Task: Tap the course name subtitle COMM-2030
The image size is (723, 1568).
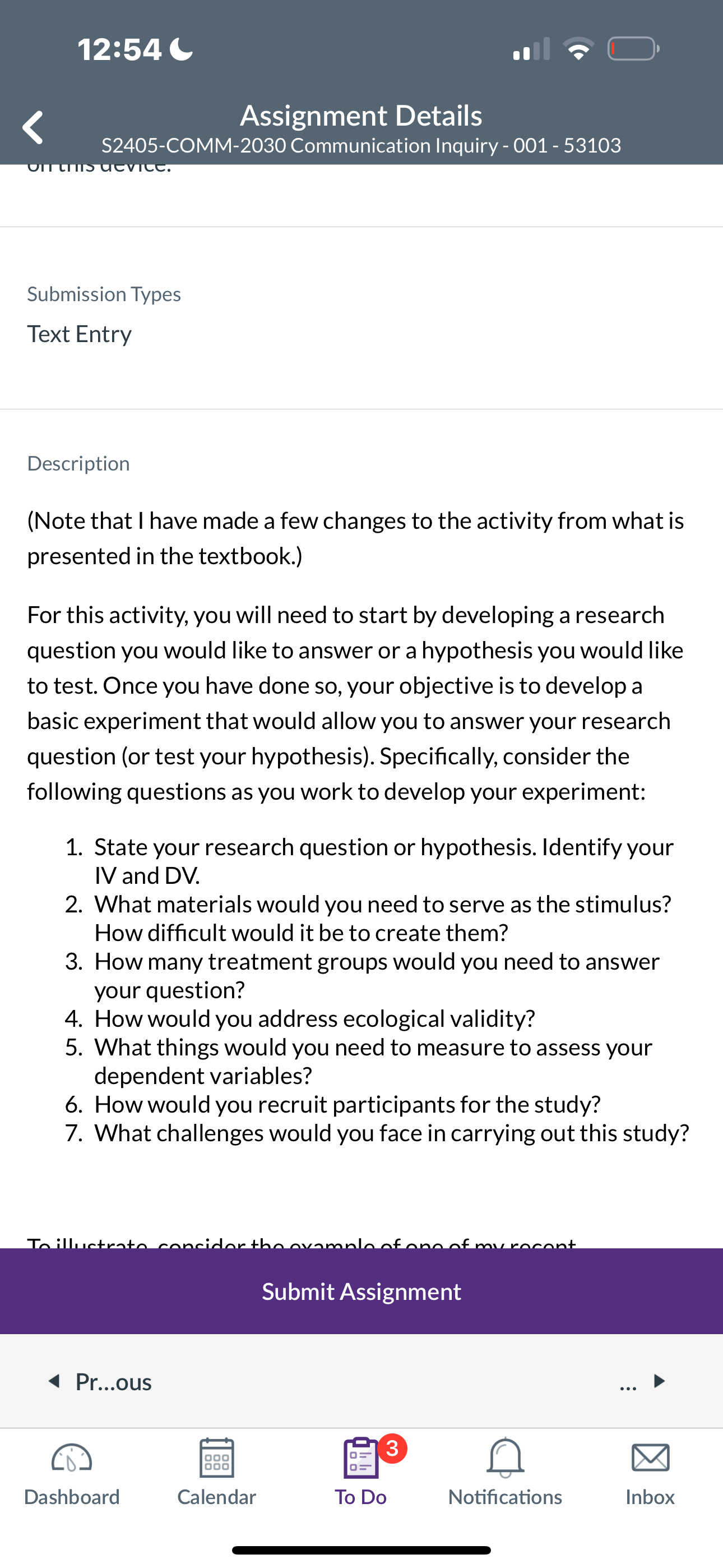Action: point(361,145)
